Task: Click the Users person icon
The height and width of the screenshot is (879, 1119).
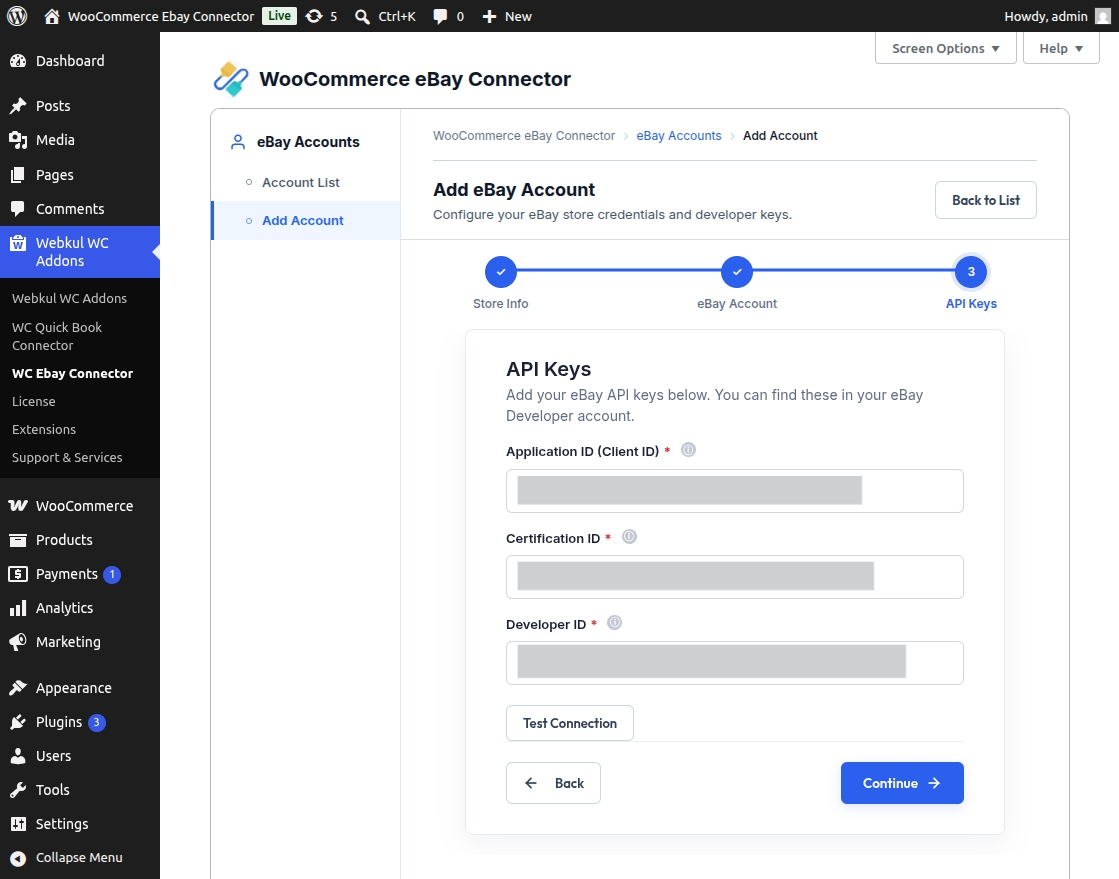Action: coord(18,756)
